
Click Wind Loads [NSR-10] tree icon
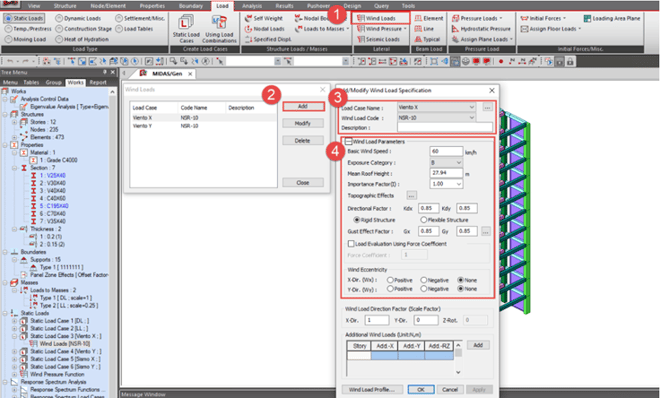coord(33,344)
